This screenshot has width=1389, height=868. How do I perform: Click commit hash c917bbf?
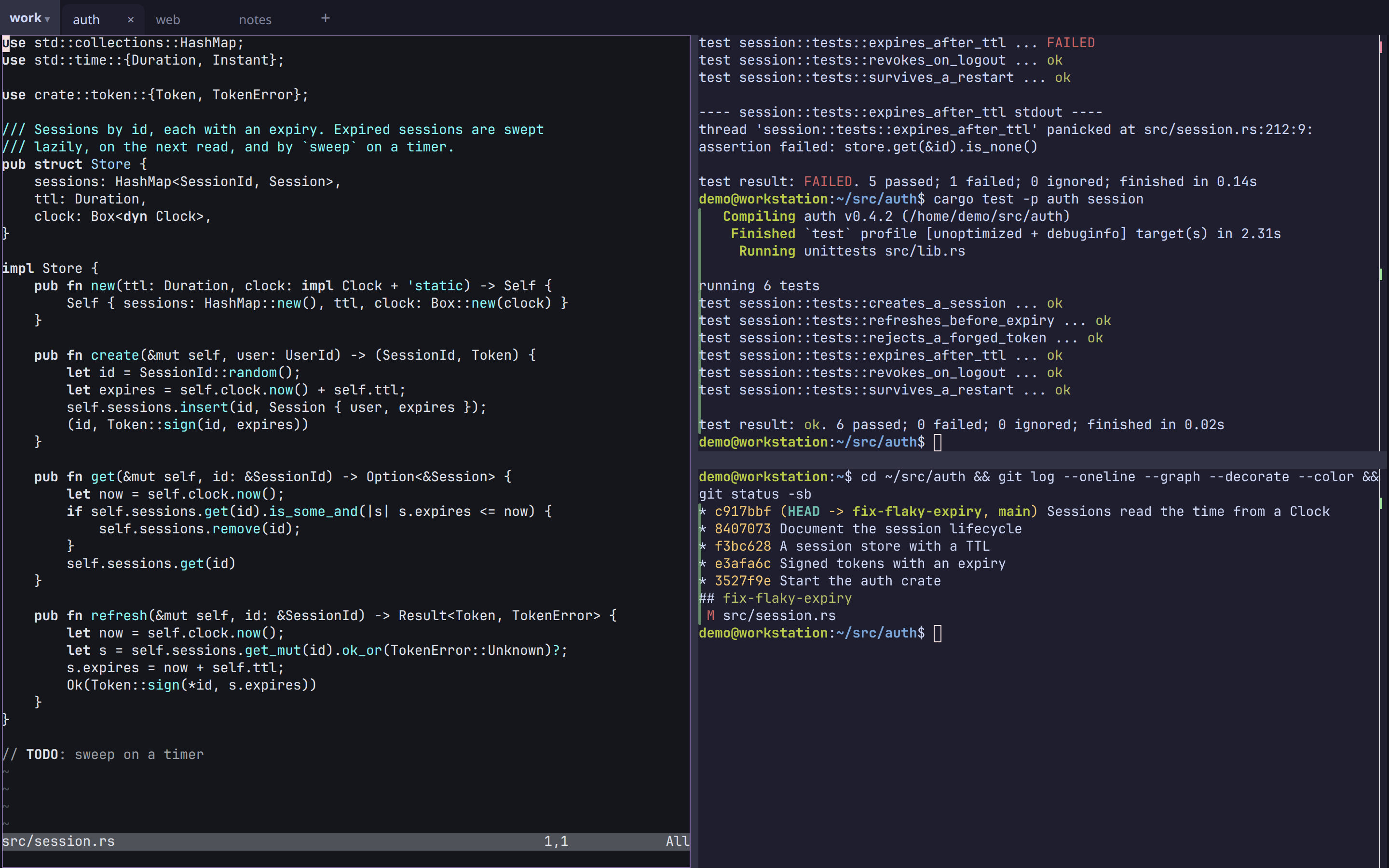coord(743,512)
